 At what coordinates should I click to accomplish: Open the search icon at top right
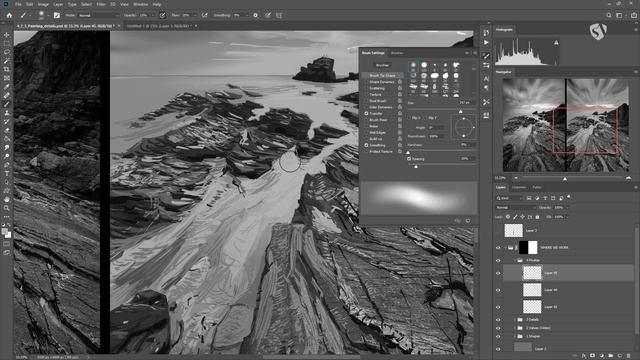pos(609,15)
